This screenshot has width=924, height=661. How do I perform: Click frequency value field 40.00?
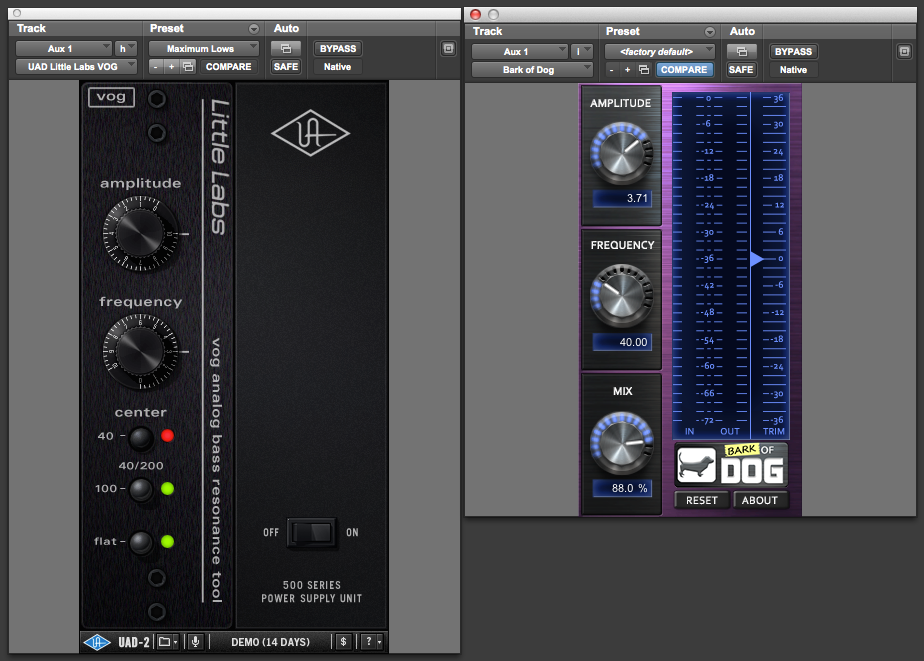coord(622,342)
